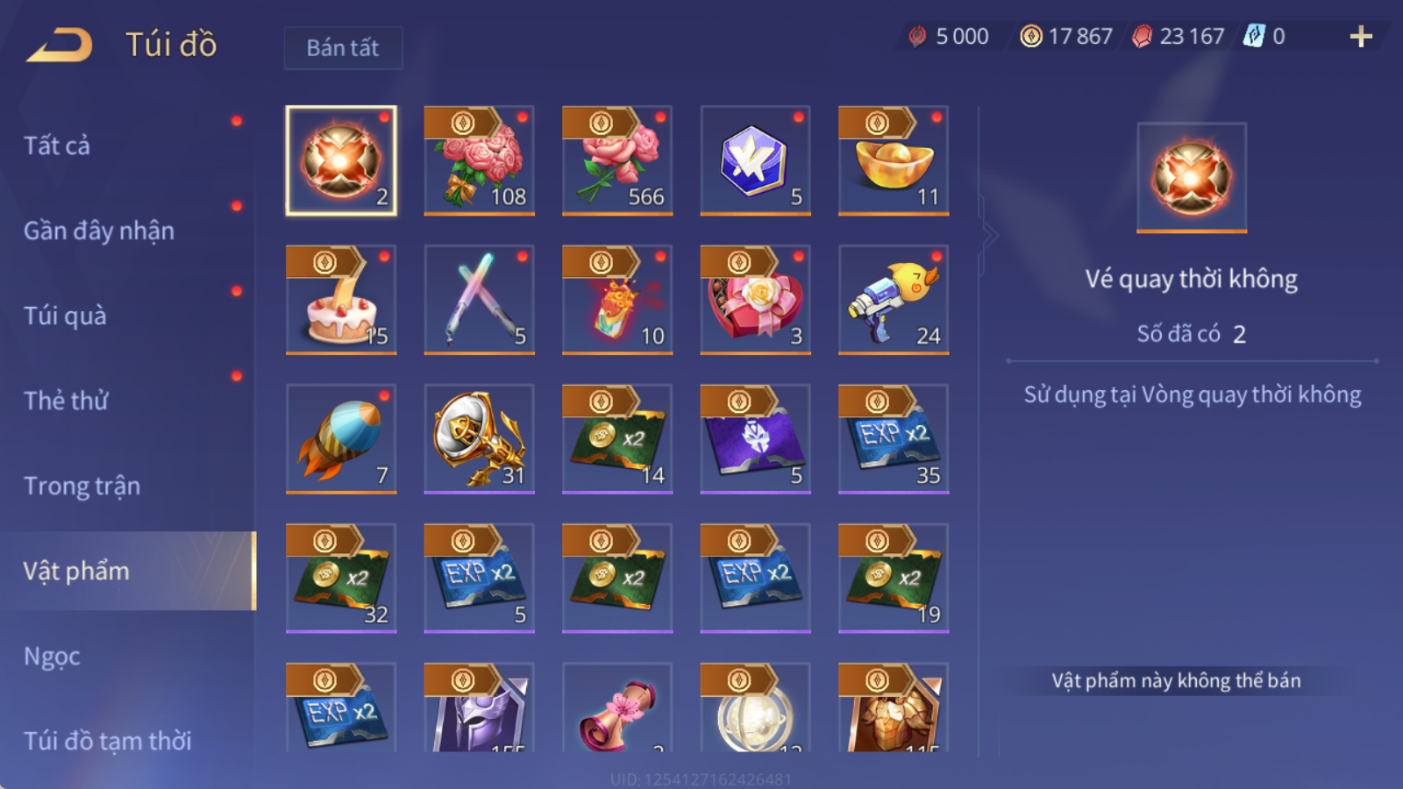
Task: Select the duck water gun item
Action: coord(893,300)
